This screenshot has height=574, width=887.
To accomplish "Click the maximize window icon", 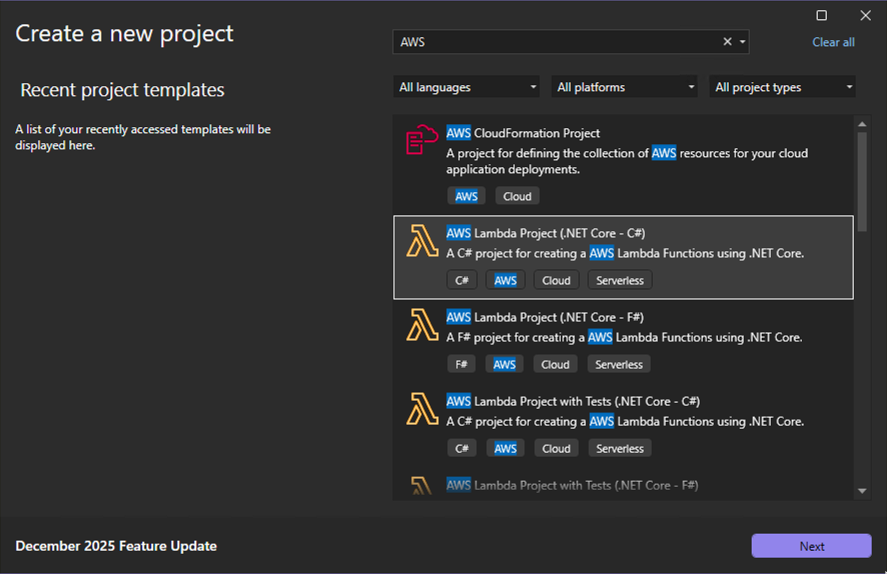I will point(822,15).
